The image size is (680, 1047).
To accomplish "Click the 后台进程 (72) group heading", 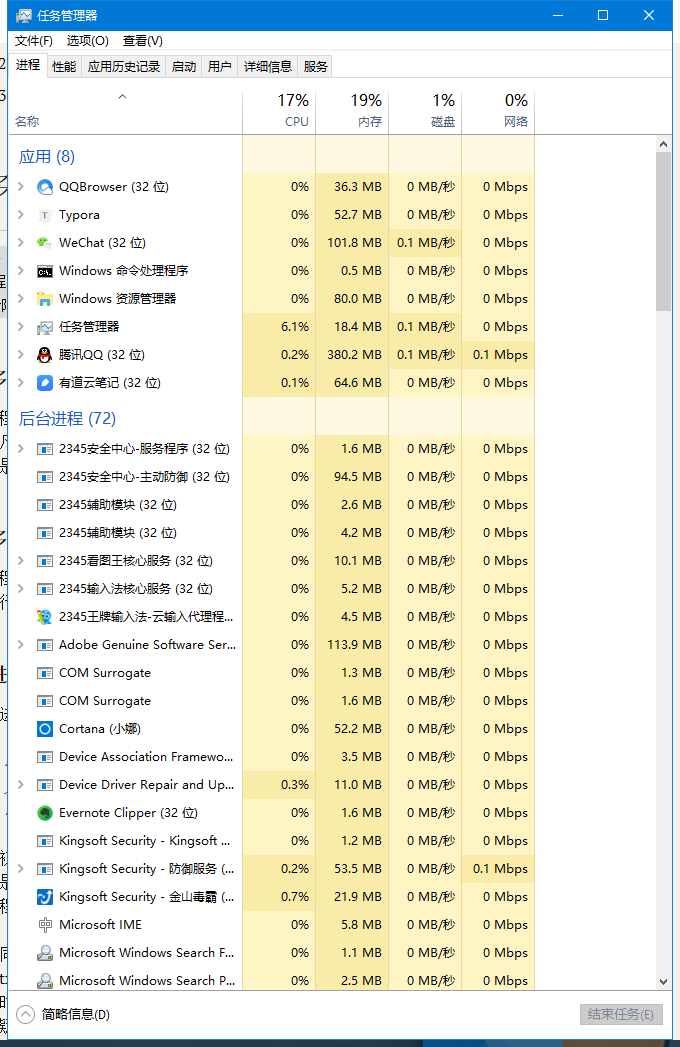I will (67, 419).
